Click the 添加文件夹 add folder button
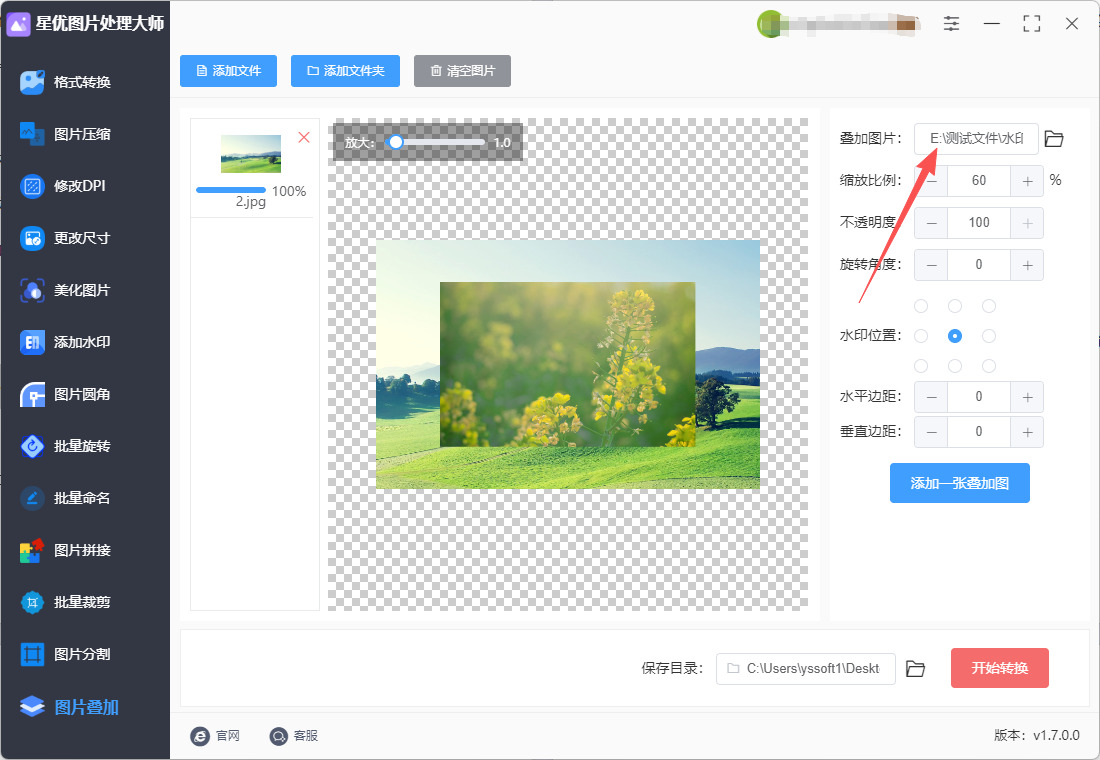This screenshot has width=1100, height=760. 345,71
